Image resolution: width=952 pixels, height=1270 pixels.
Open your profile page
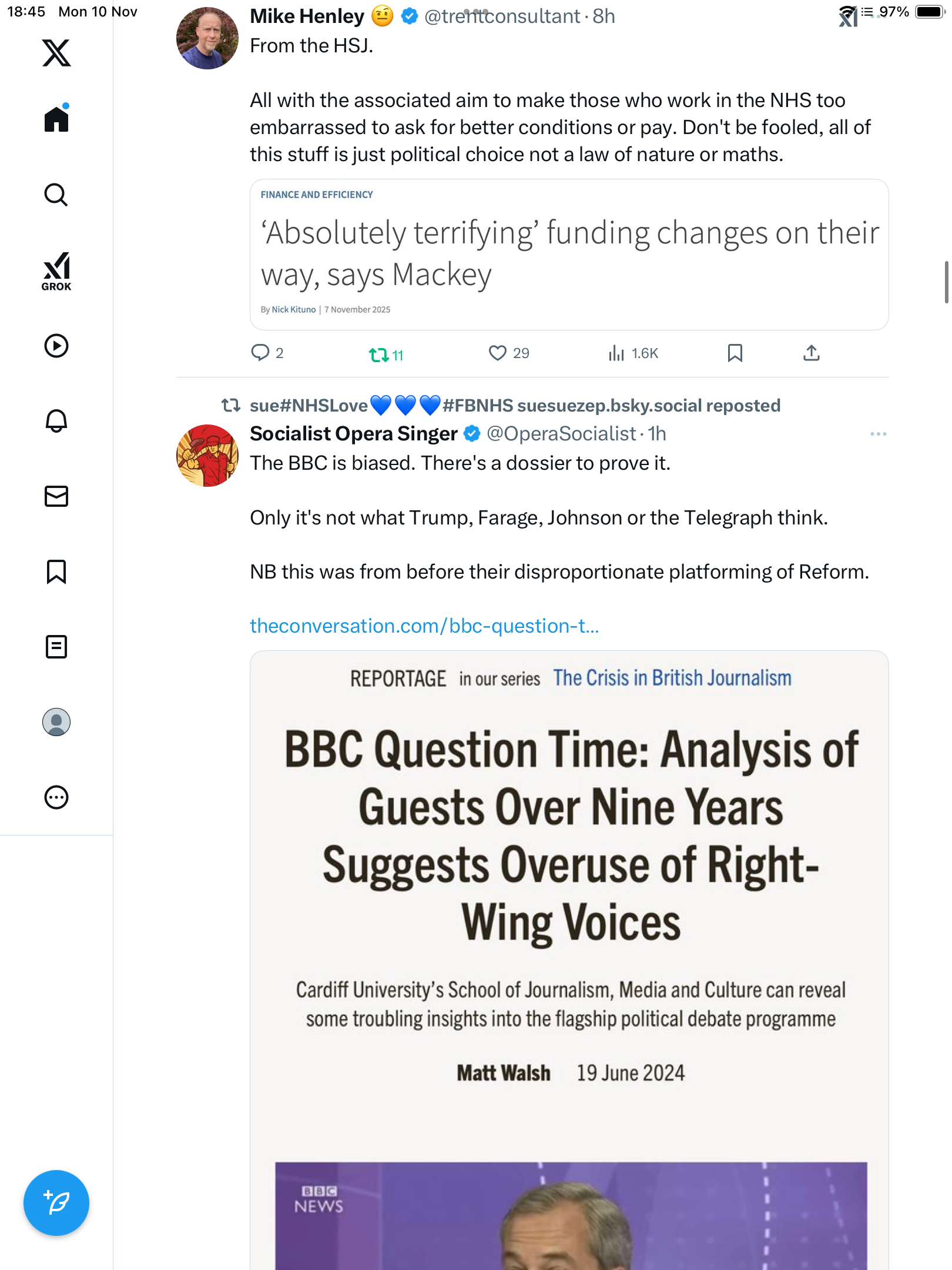click(56, 722)
